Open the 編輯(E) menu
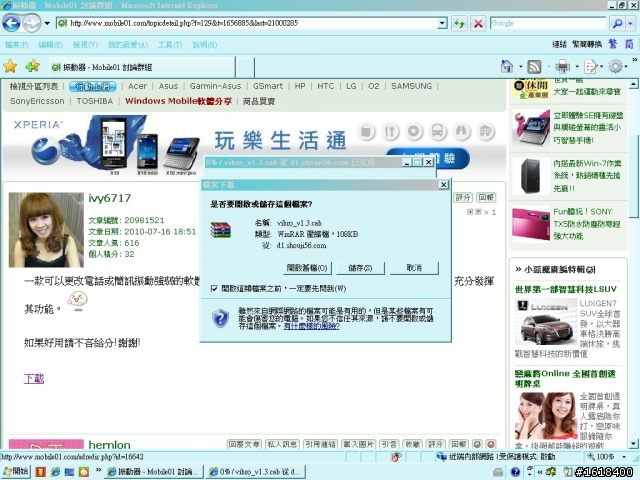The width and height of the screenshot is (640, 480). [51, 44]
